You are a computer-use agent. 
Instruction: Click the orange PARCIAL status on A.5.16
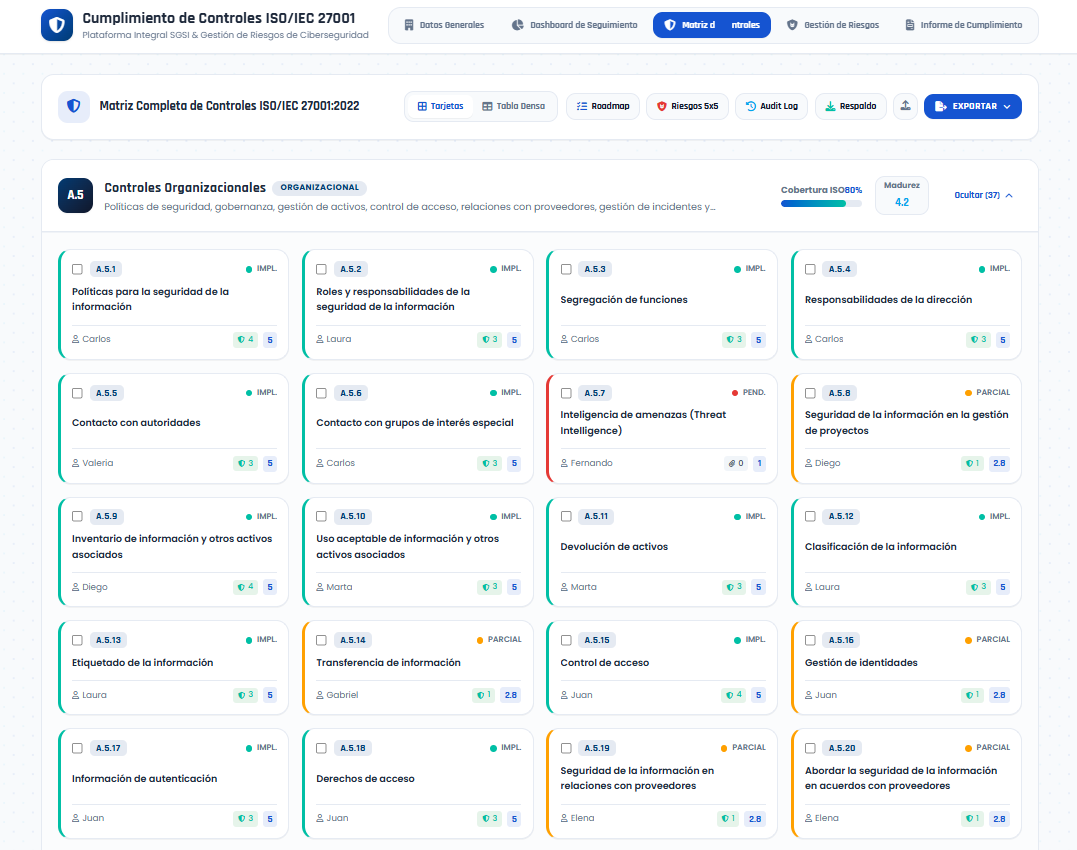coord(987,640)
